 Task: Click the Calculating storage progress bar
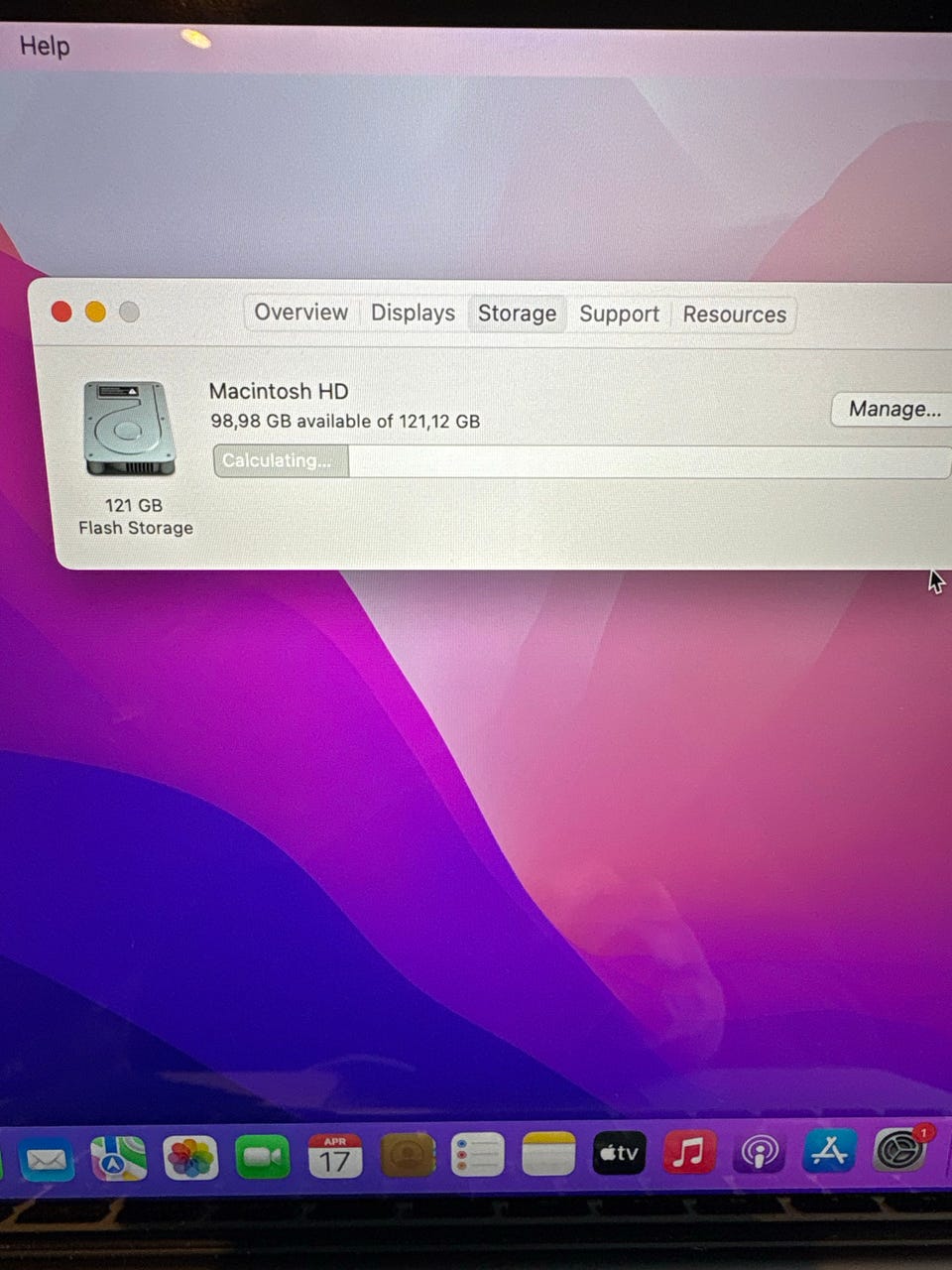click(x=583, y=461)
